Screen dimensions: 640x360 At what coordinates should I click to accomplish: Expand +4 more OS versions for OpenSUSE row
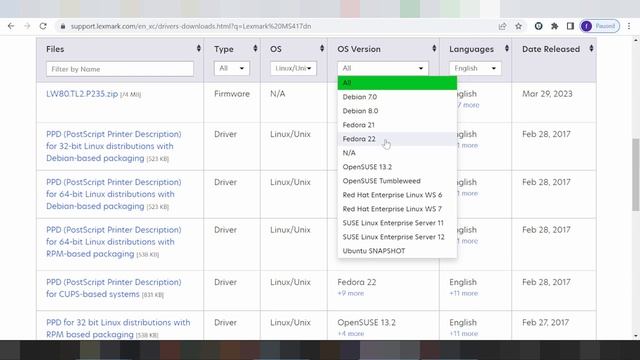coord(351,333)
